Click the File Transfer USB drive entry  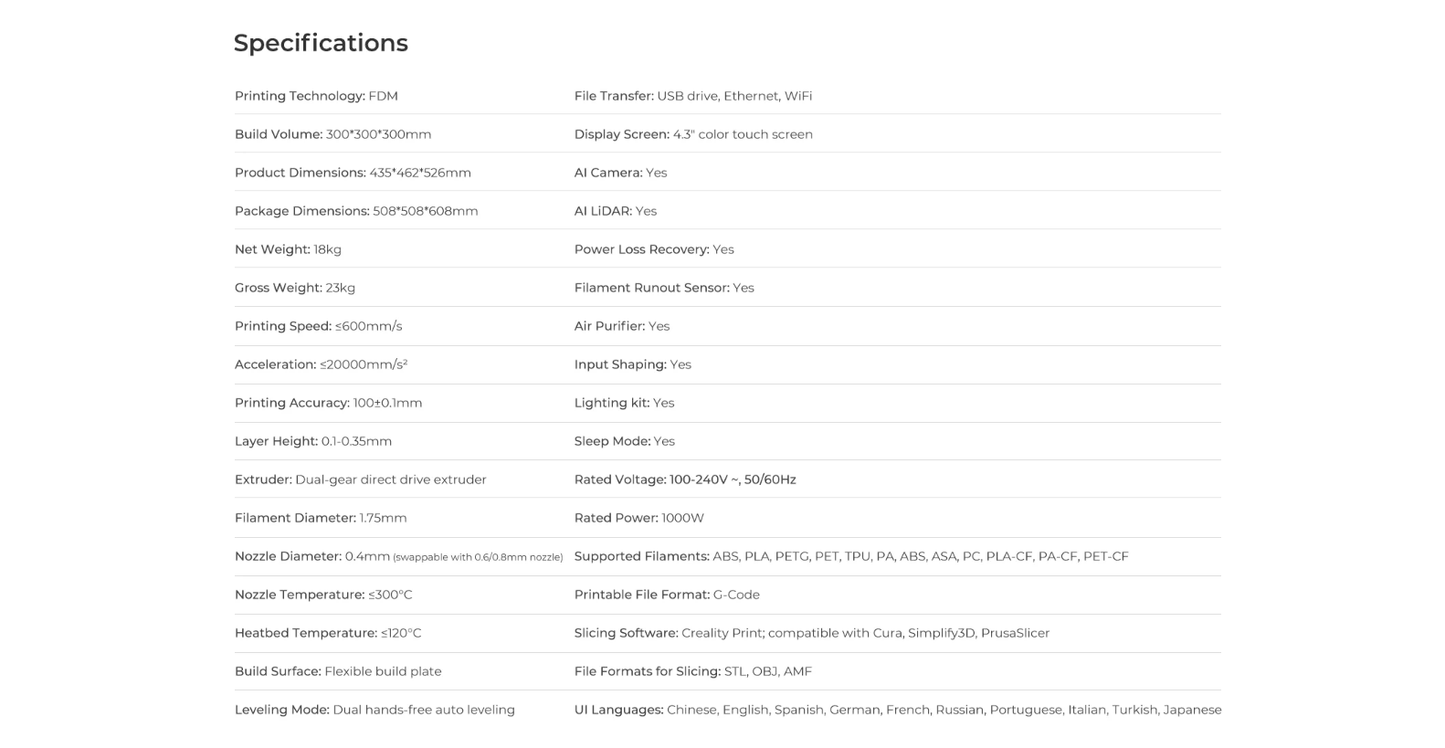tap(693, 96)
